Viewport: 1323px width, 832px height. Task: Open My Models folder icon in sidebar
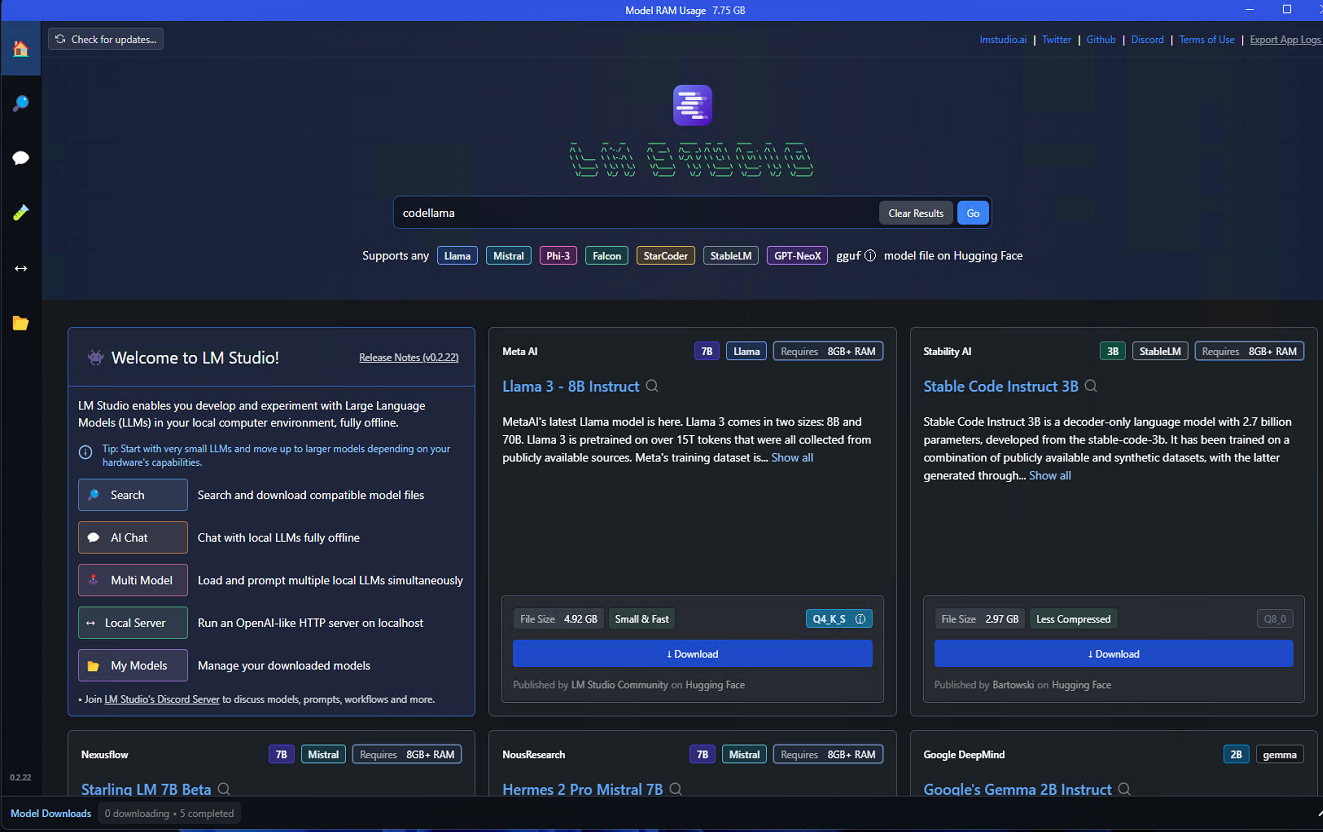tap(20, 323)
